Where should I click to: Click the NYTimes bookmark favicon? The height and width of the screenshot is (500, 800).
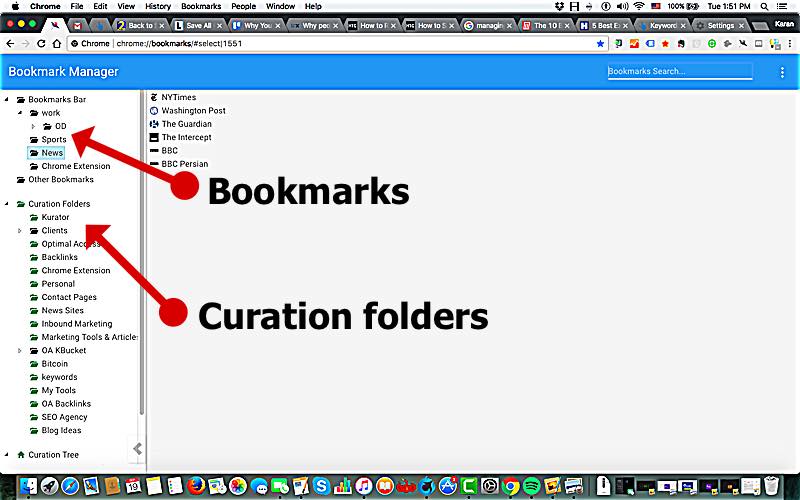tap(154, 97)
